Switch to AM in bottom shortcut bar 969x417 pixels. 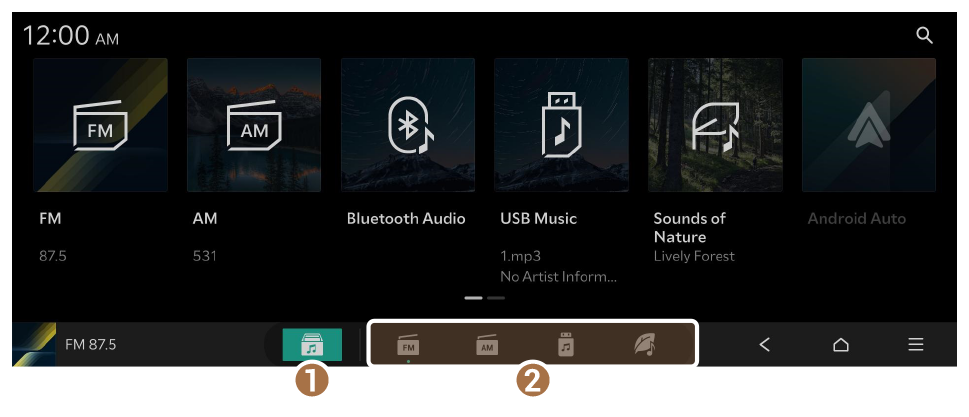[487, 345]
